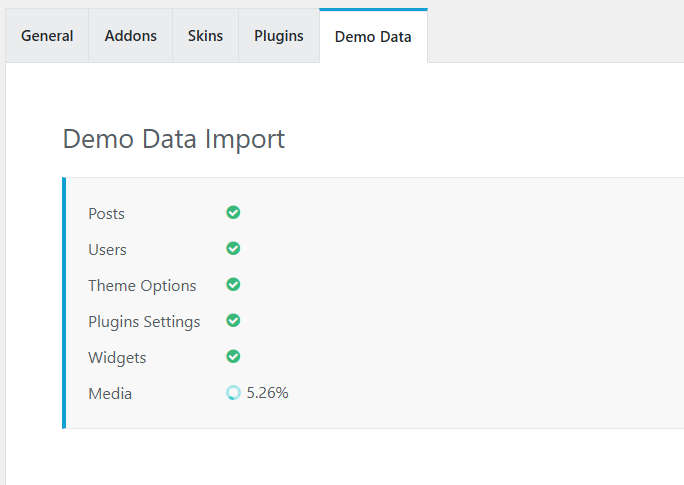Screen dimensions: 684x485
Task: Click the green checkmark next to Users
Action: point(233,248)
